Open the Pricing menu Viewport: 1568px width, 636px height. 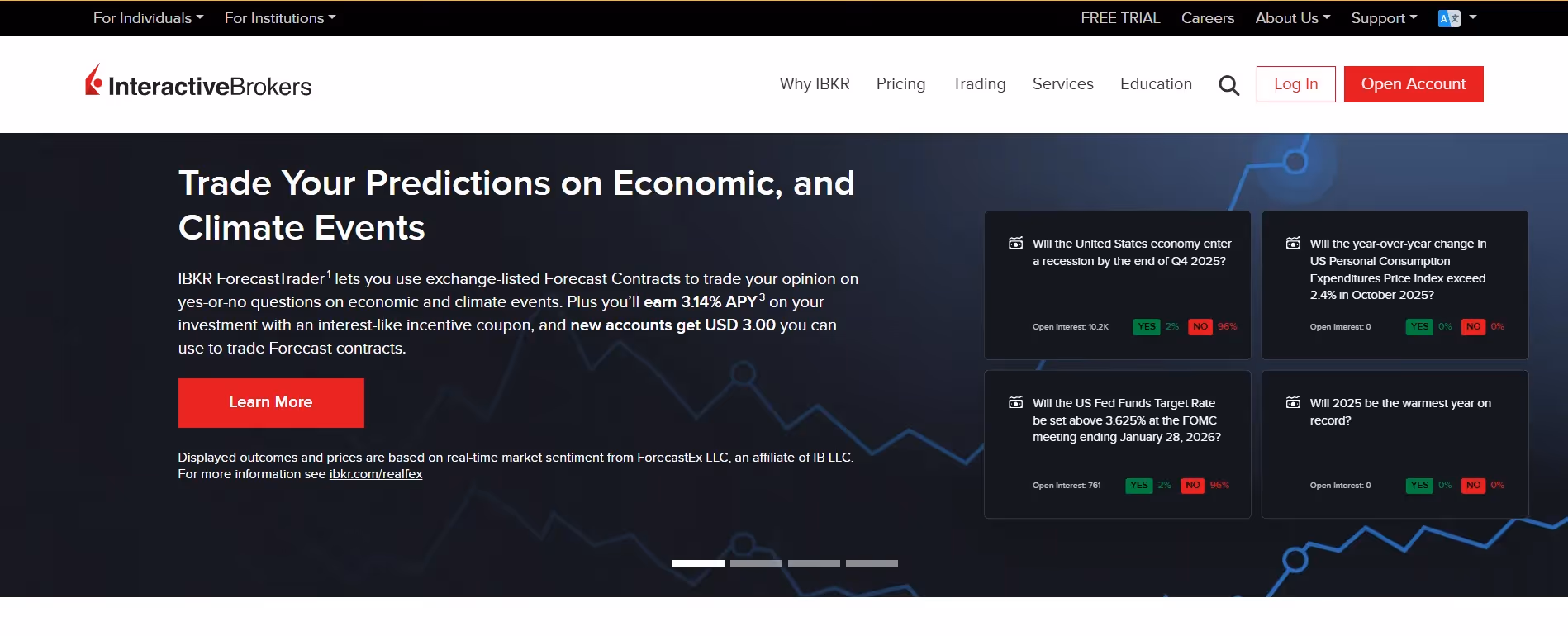[x=900, y=84]
